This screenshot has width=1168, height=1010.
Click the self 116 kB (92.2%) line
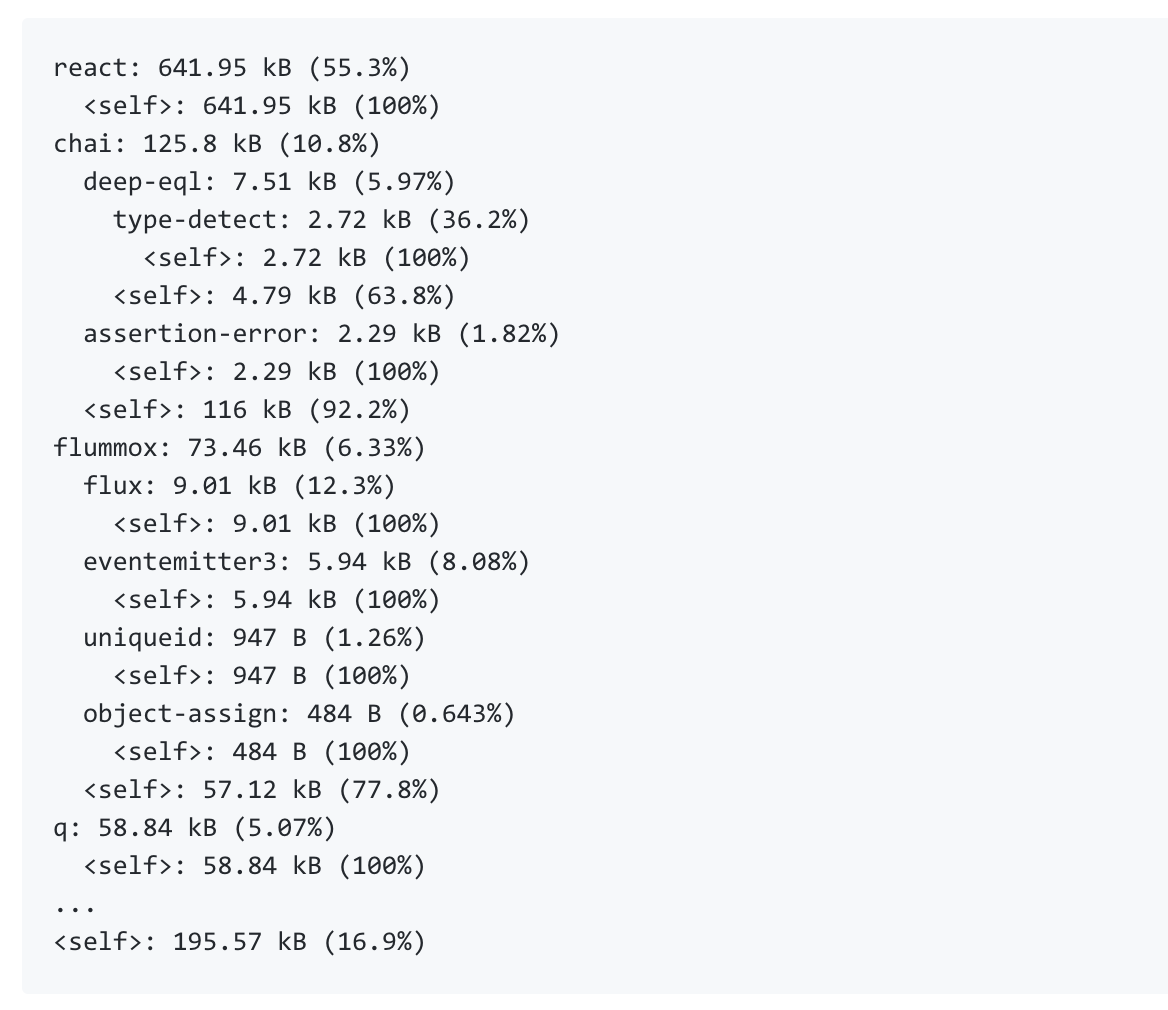tap(247, 410)
